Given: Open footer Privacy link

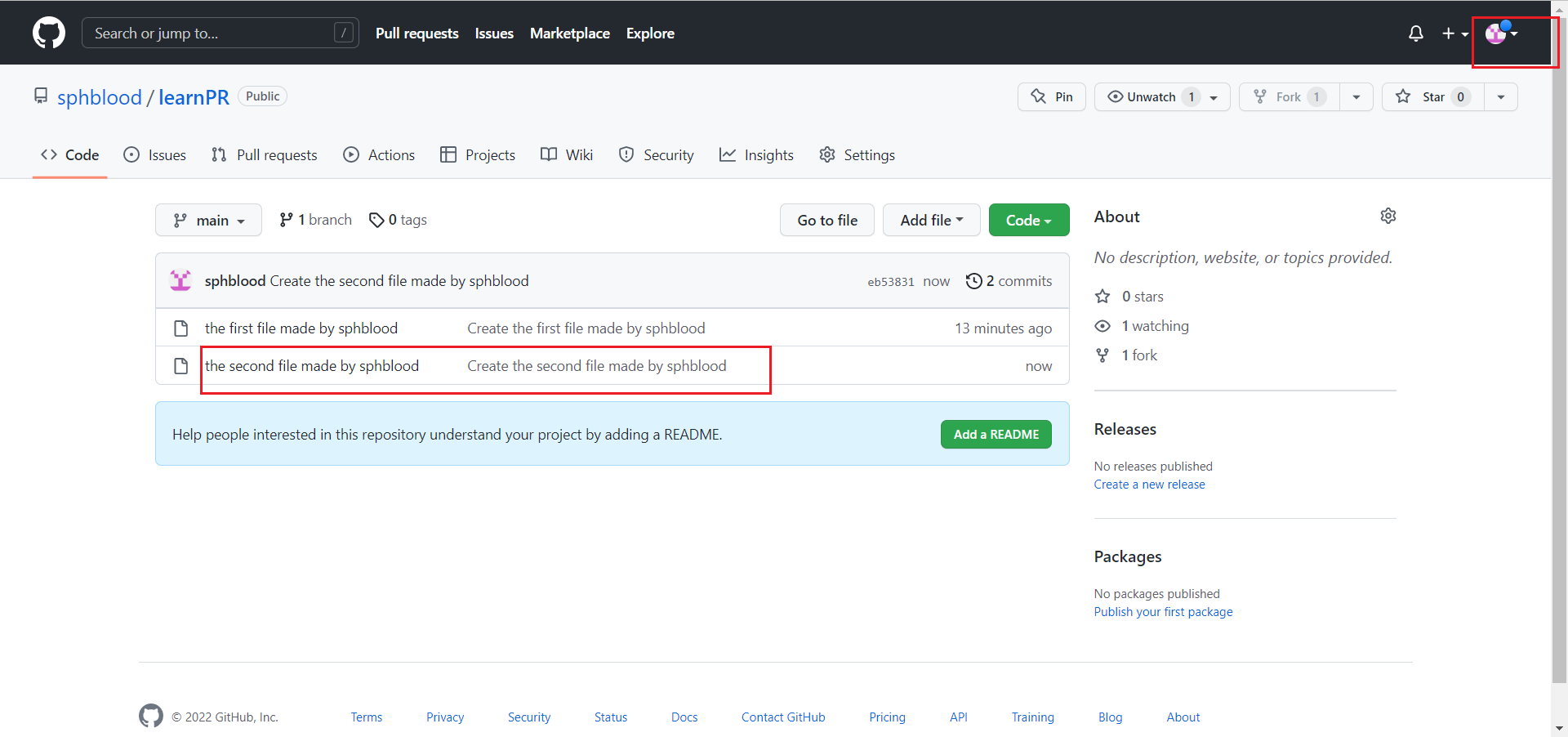Looking at the screenshot, I should click(x=445, y=717).
